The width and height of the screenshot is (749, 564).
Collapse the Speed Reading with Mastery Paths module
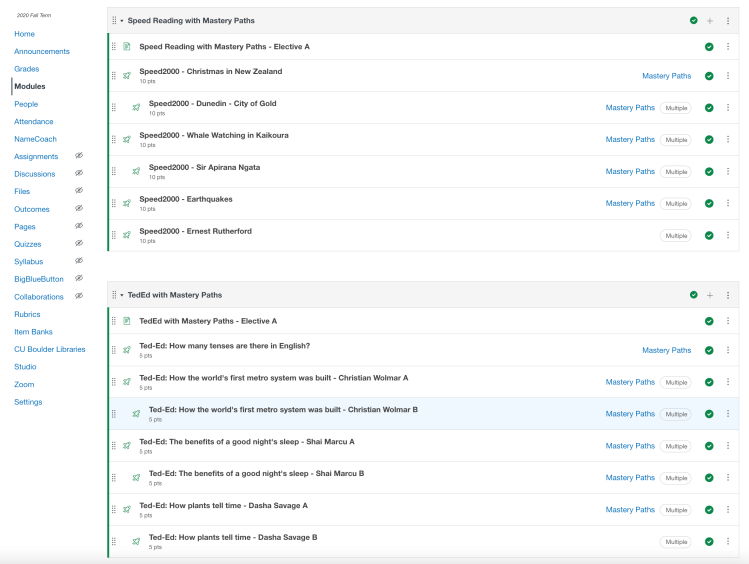122,21
